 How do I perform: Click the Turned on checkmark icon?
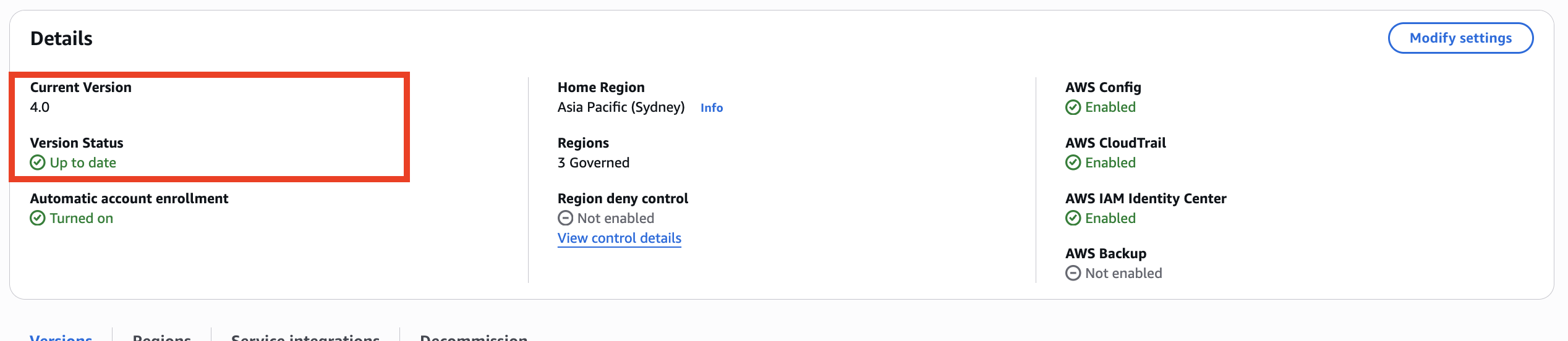(x=38, y=218)
